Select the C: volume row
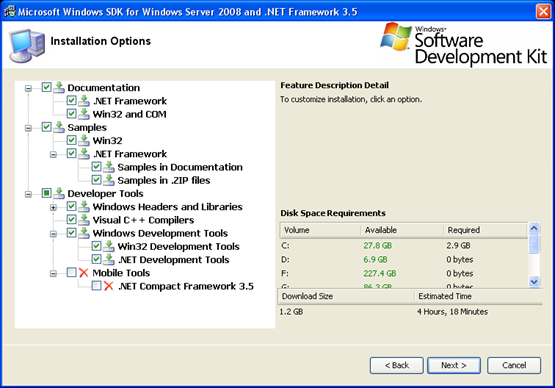The image size is (555, 388). pyautogui.click(x=404, y=245)
